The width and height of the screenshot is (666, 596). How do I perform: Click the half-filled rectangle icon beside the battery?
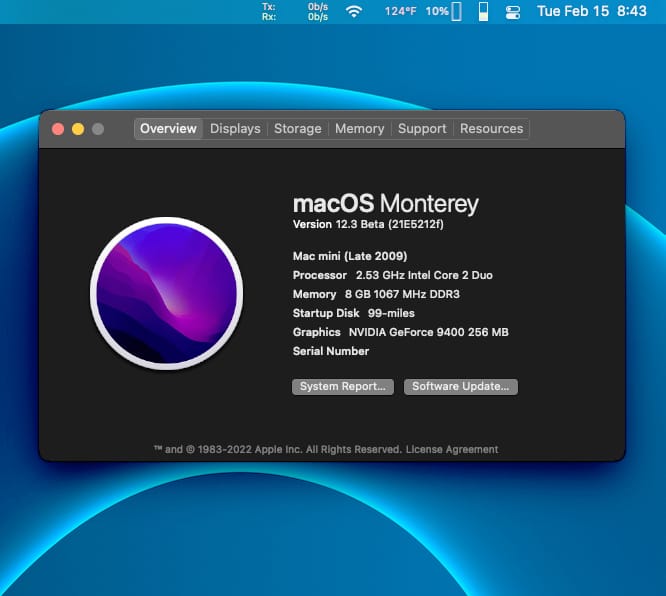click(x=483, y=11)
